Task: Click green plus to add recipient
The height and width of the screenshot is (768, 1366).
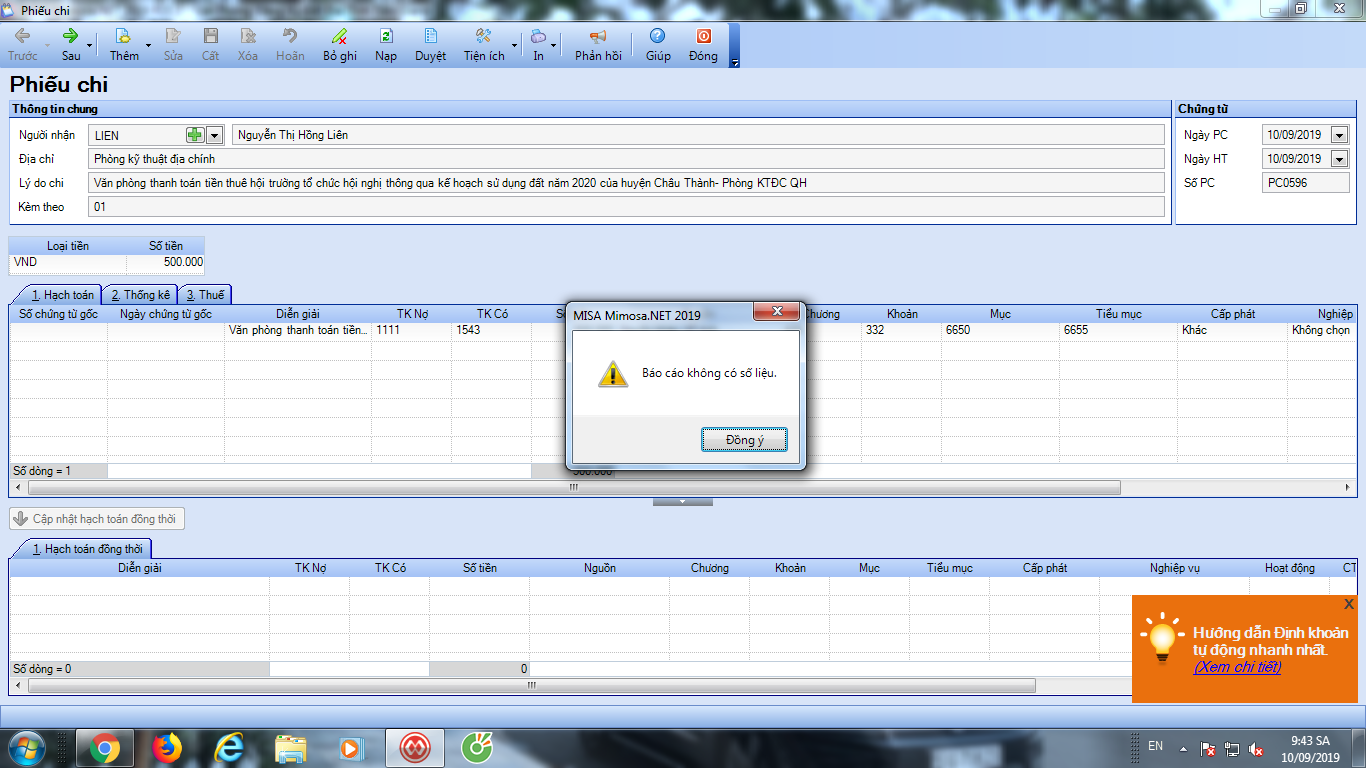Action: point(194,135)
